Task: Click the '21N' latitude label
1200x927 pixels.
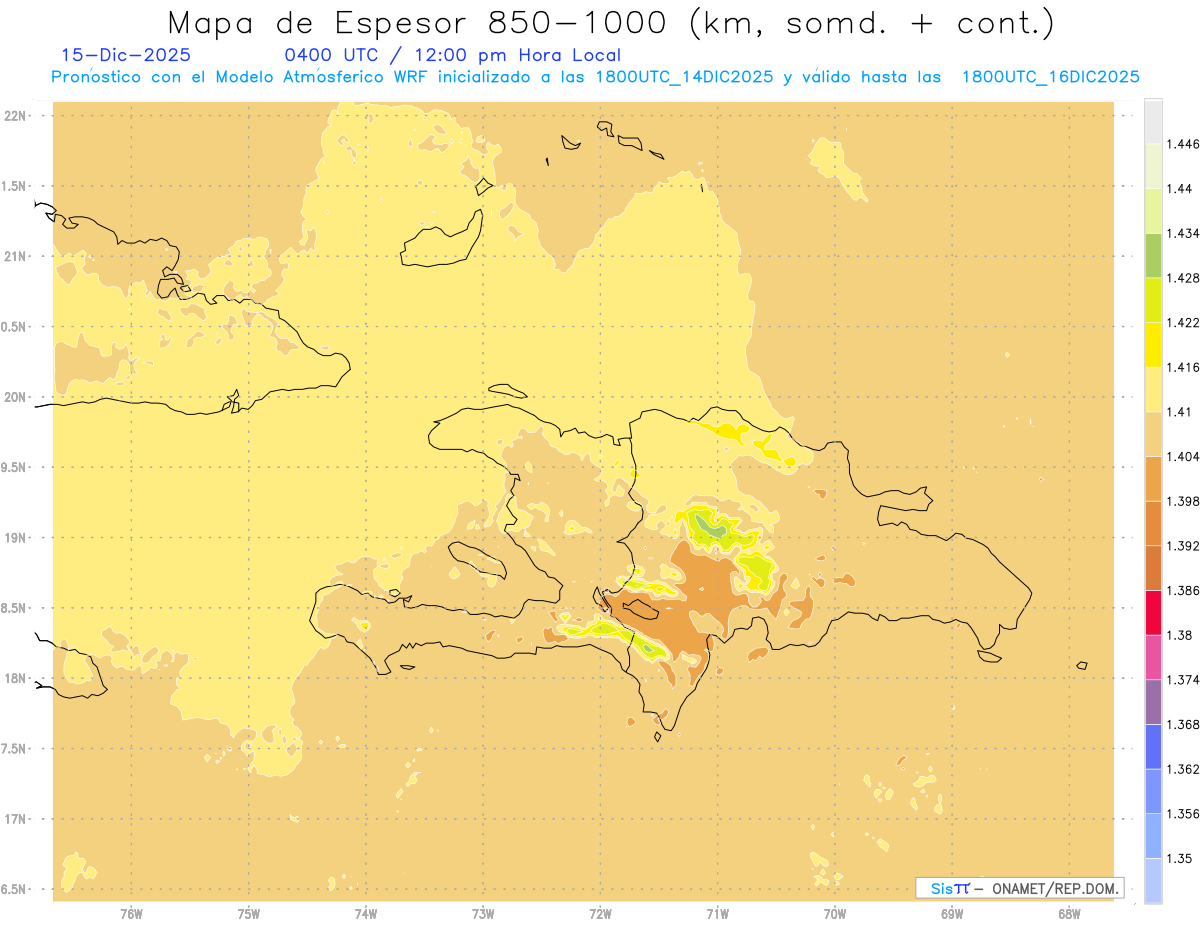Action: (x=17, y=256)
